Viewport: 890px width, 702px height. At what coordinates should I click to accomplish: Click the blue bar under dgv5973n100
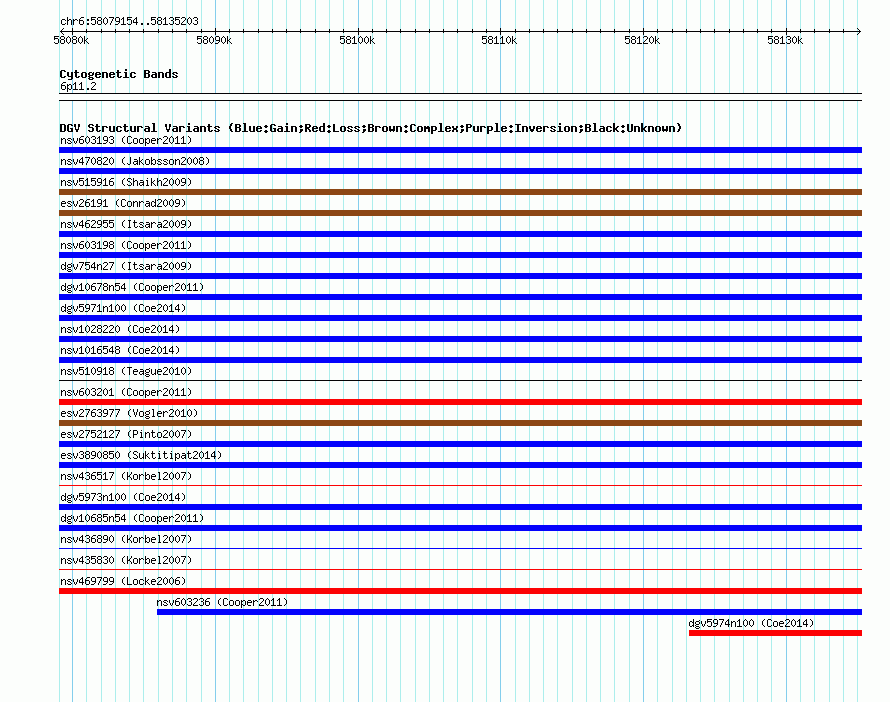[460, 507]
